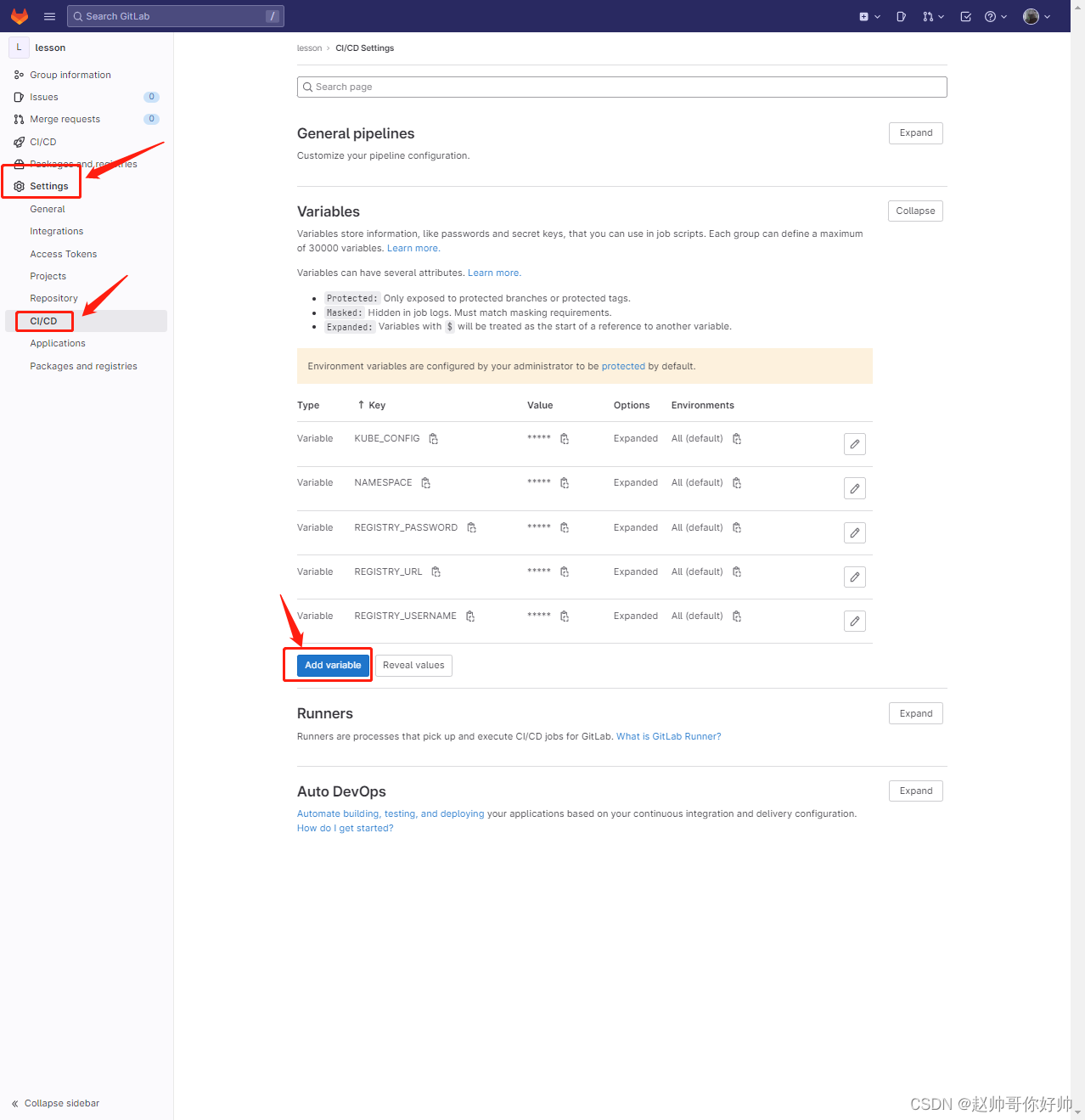The height and width of the screenshot is (1120, 1085).
Task: Copy the NAMESPACE environment
Action: click(x=737, y=483)
